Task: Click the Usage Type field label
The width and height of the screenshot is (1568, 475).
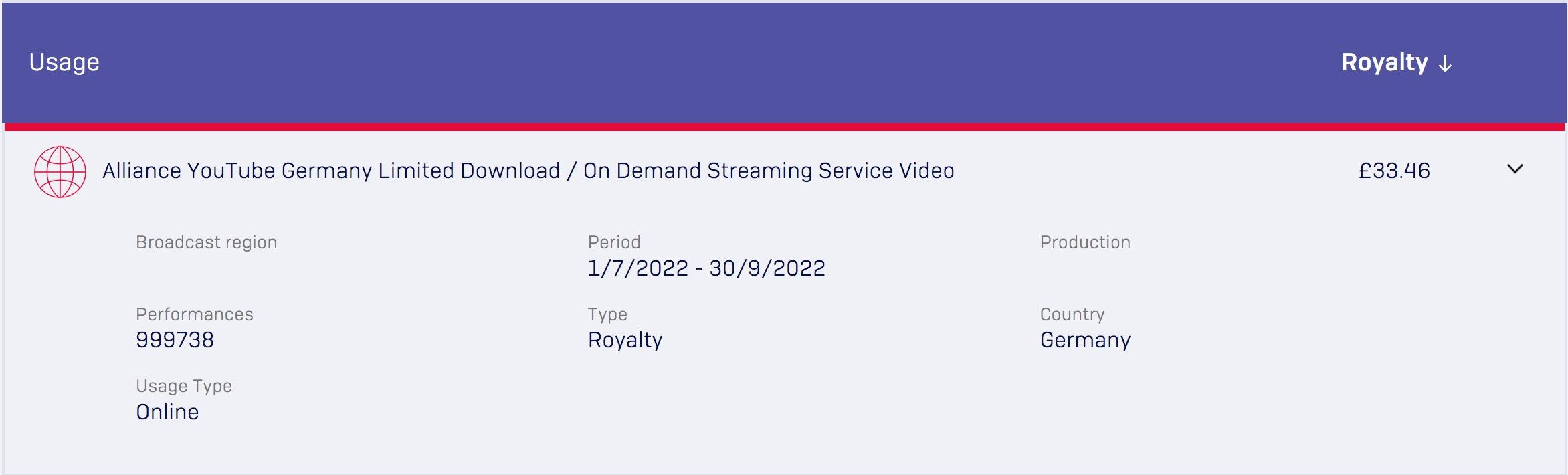Action: pyautogui.click(x=183, y=386)
